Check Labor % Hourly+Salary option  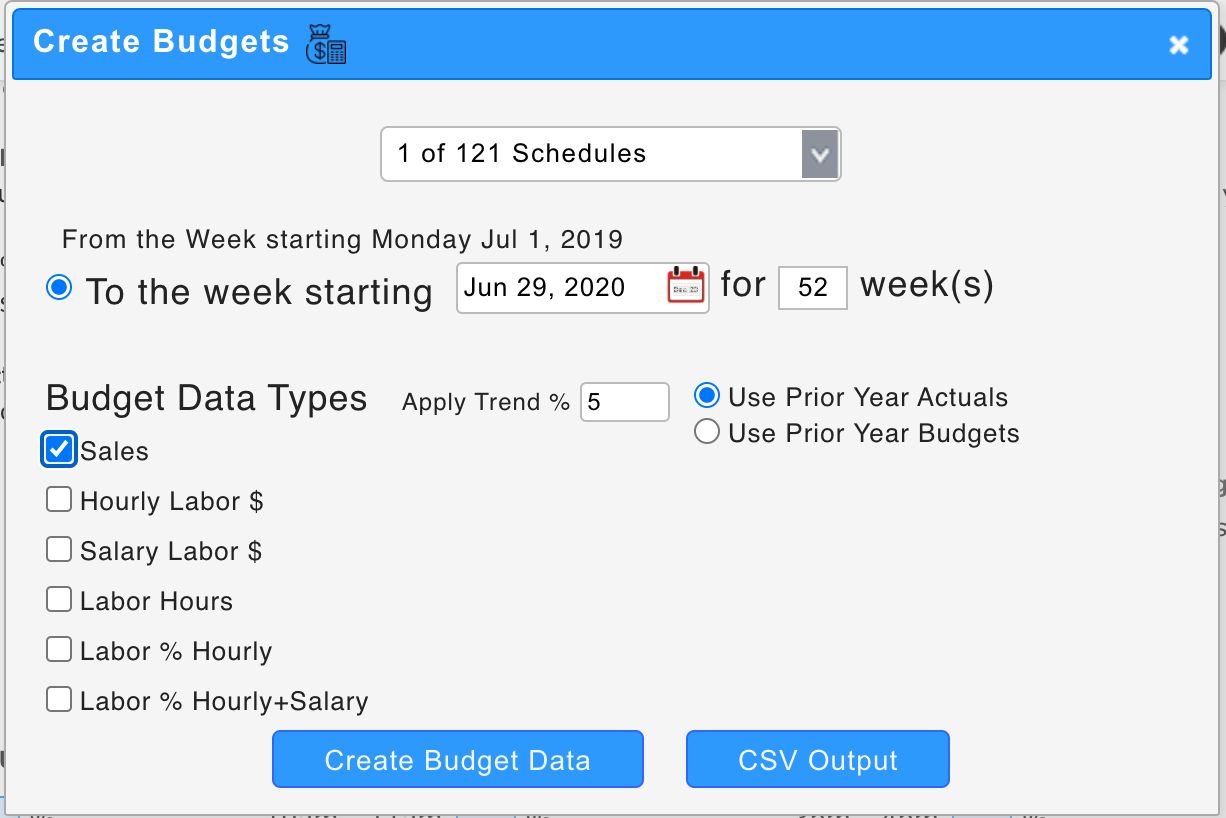(59, 699)
